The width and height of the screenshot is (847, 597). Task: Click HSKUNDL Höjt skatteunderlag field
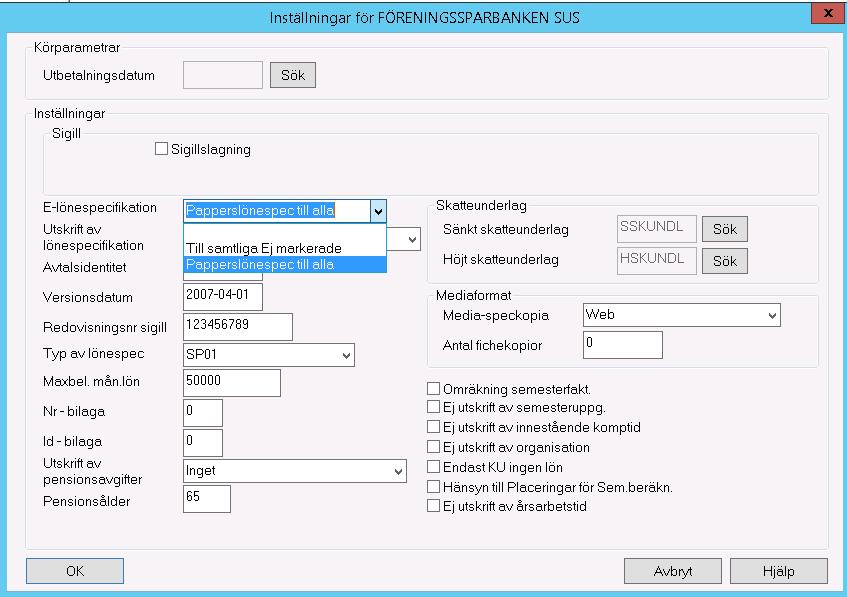656,261
